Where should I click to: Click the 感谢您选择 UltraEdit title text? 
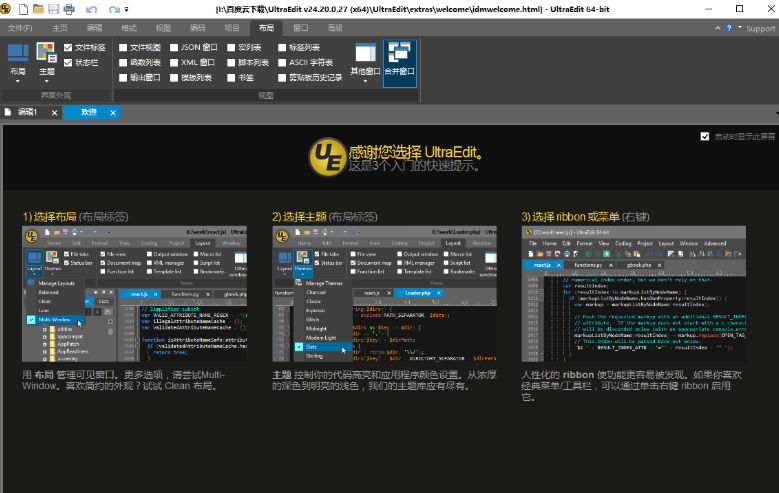pos(415,152)
